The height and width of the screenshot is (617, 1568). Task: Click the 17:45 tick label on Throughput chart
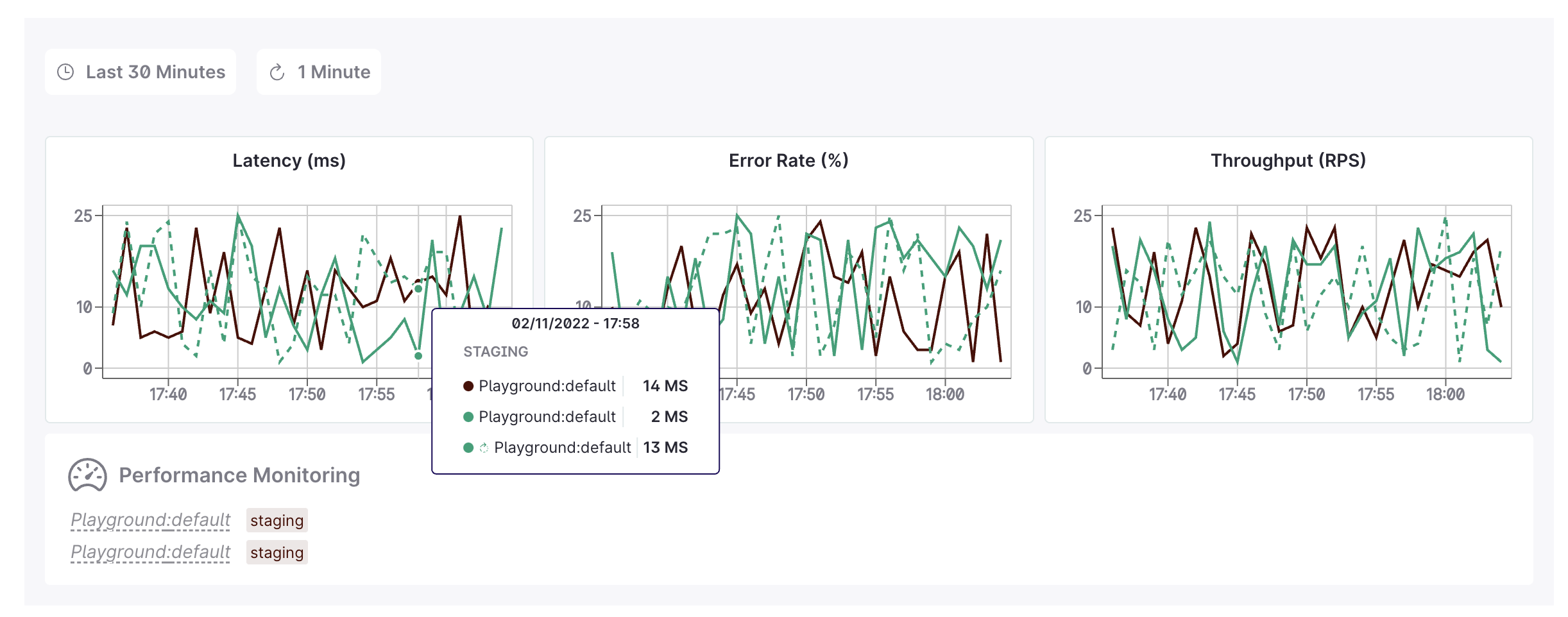click(1237, 394)
